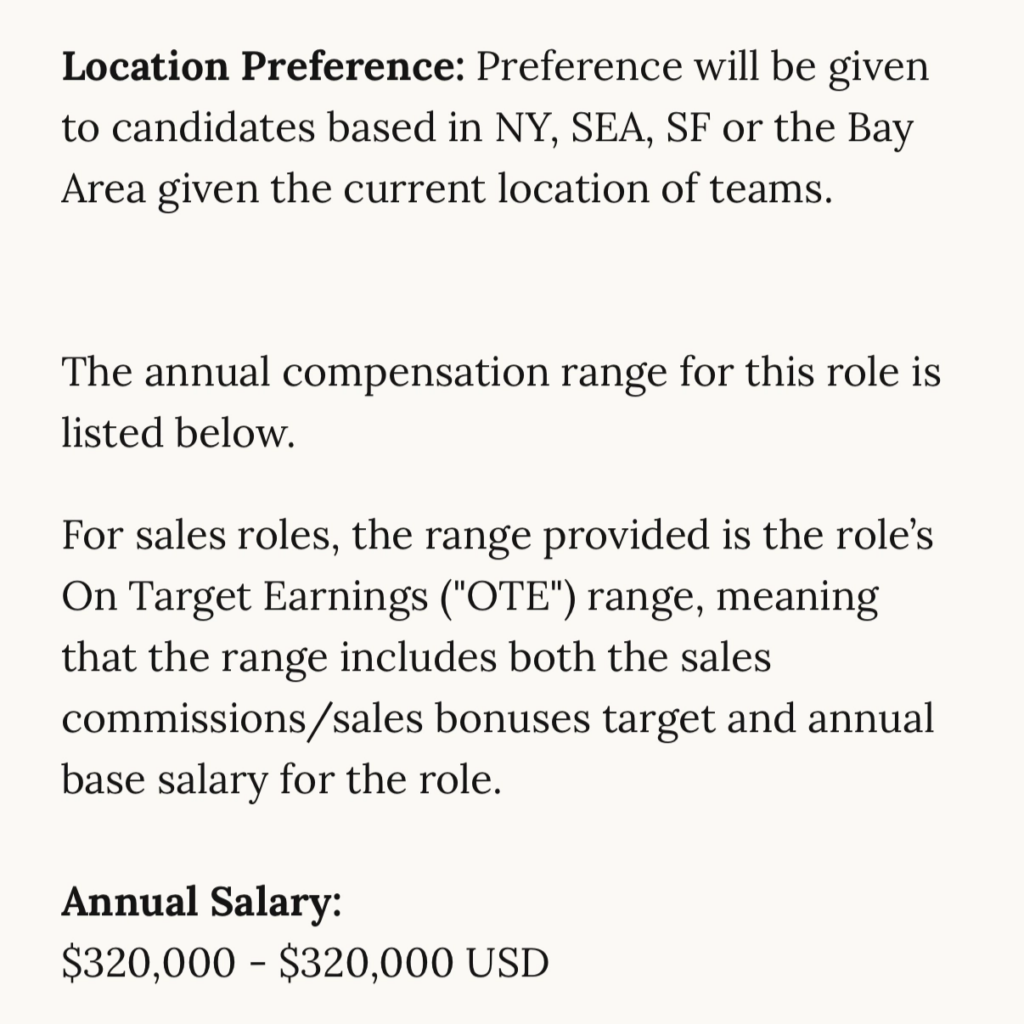This screenshot has width=1024, height=1024.
Task: Click the "SF" location abbreviation
Action: [x=688, y=129]
